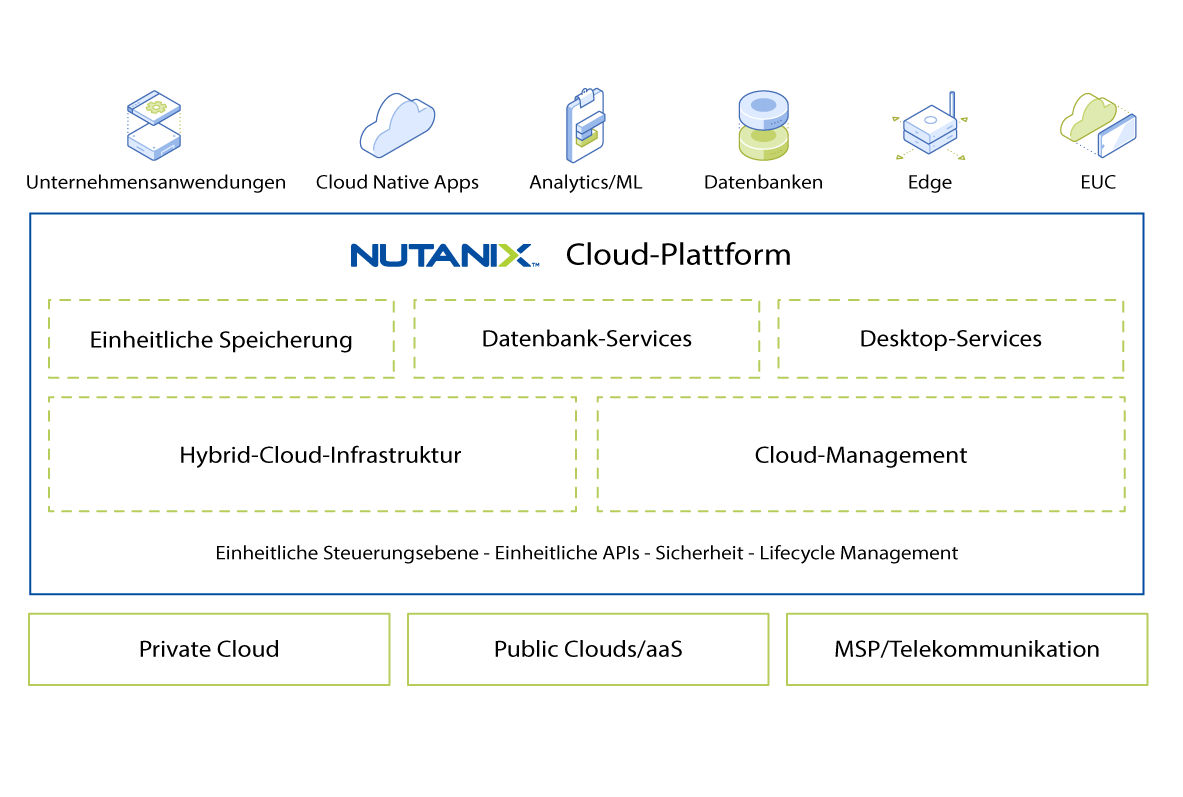
Task: Select the Cloud-Management box
Action: pos(860,454)
